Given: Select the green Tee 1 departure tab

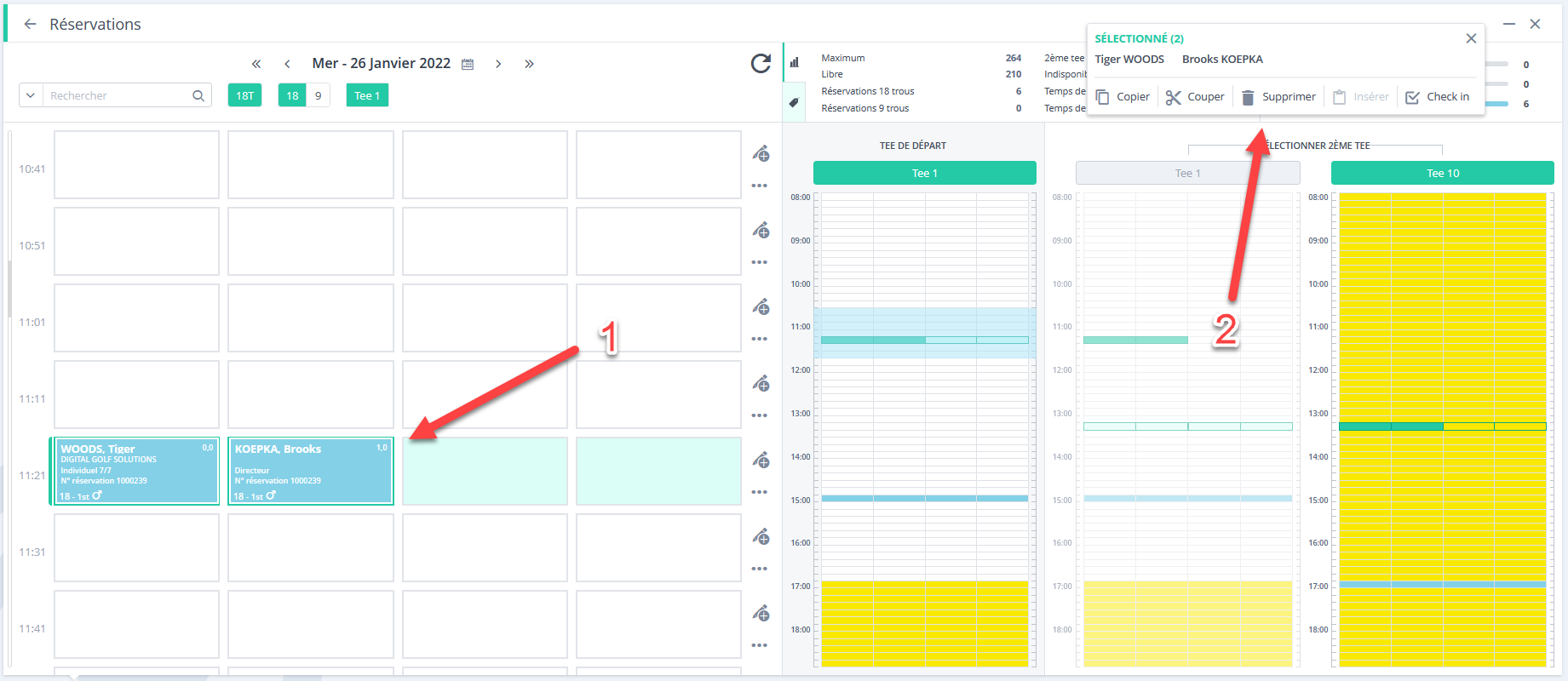Looking at the screenshot, I should point(924,173).
